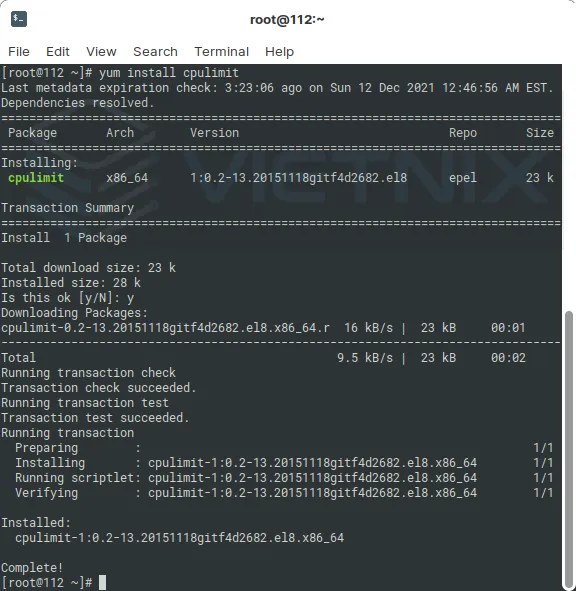Click the root@112:~ window title
The height and width of the screenshot is (591, 576).
[287, 20]
